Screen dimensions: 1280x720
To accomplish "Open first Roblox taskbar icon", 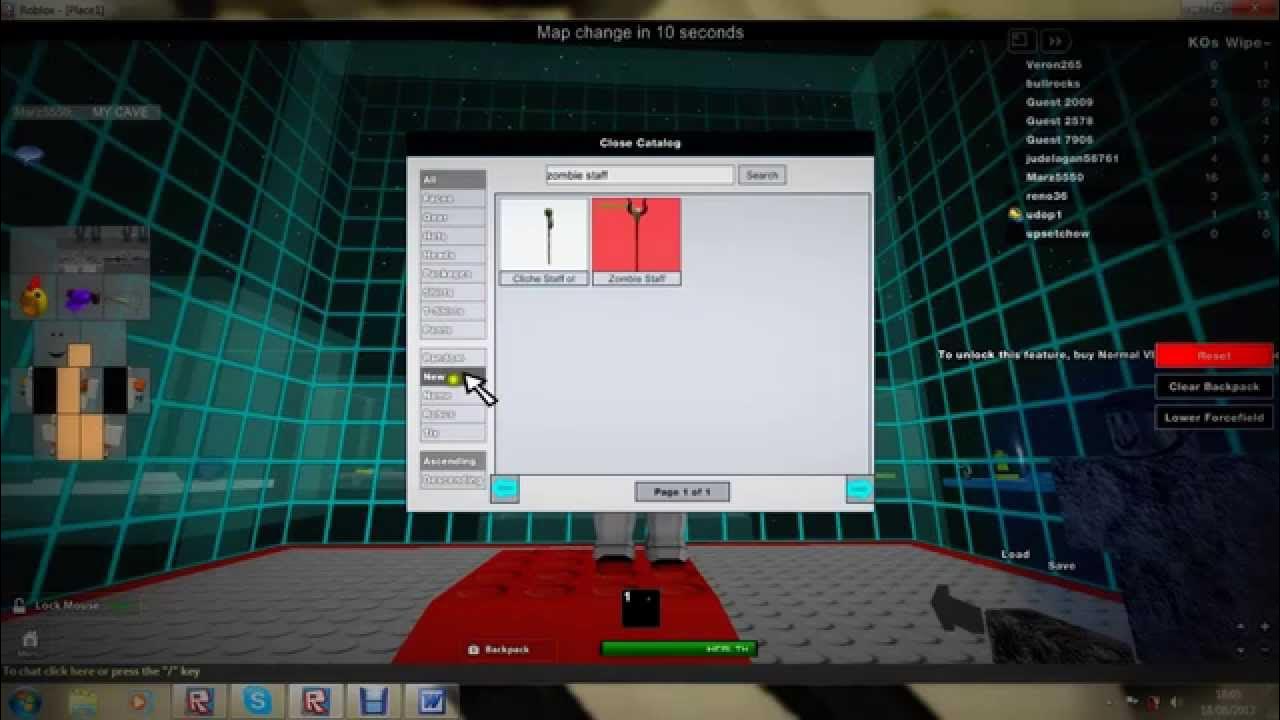I will click(199, 700).
